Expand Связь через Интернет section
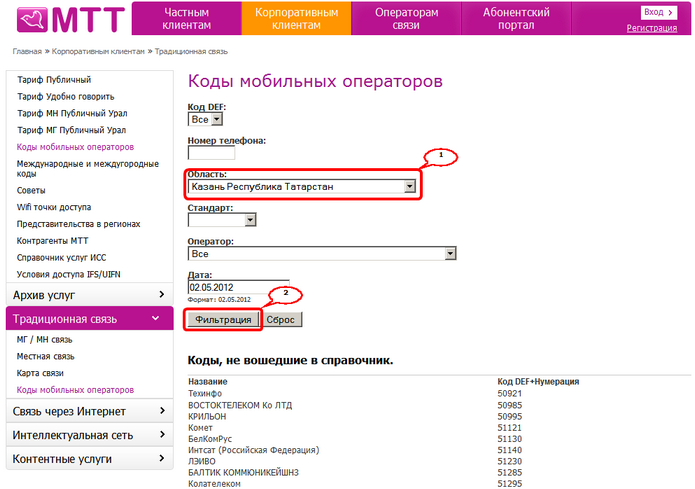695x489 pixels. click(x=89, y=411)
